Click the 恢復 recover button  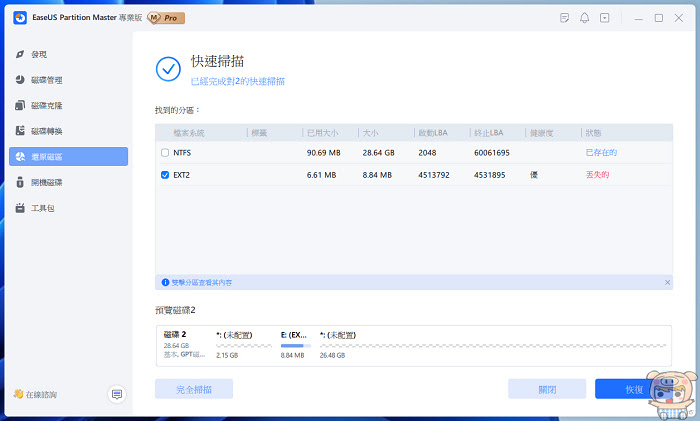click(633, 389)
